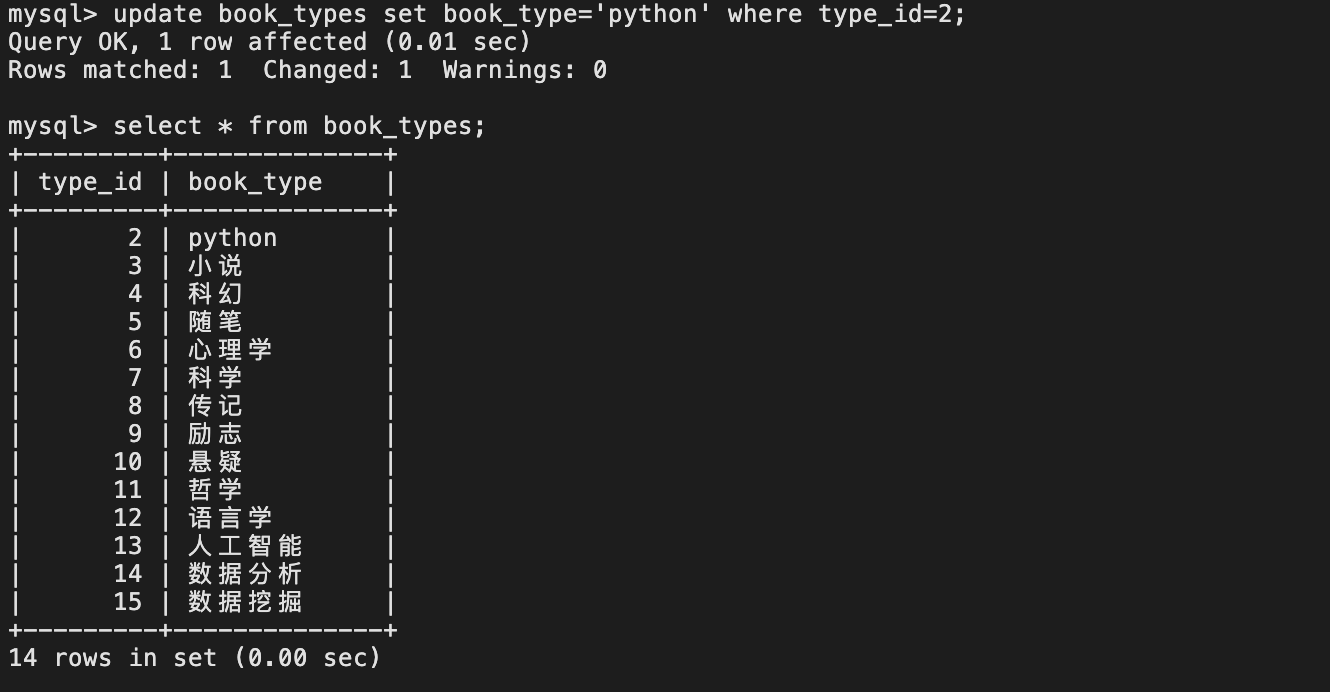Click the 励志 entry in the table
Screen dimensions: 1330x692
tap(215, 434)
